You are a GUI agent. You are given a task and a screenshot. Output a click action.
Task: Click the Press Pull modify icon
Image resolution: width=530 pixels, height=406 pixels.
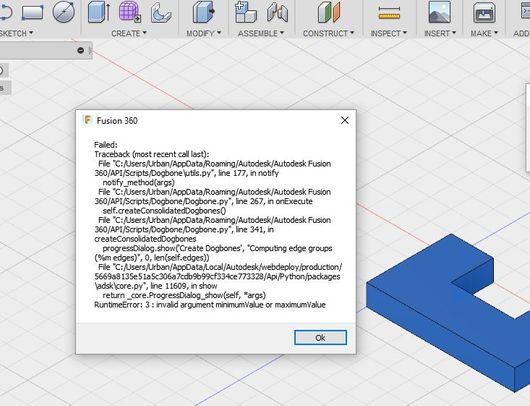click(x=203, y=12)
